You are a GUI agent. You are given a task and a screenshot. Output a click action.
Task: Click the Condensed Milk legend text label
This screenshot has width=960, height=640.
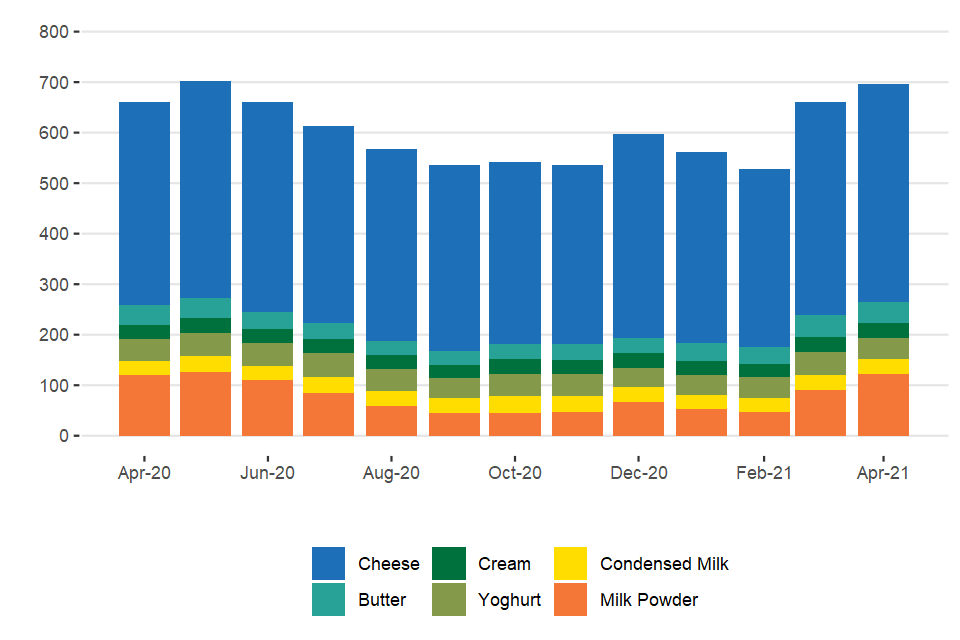point(664,564)
